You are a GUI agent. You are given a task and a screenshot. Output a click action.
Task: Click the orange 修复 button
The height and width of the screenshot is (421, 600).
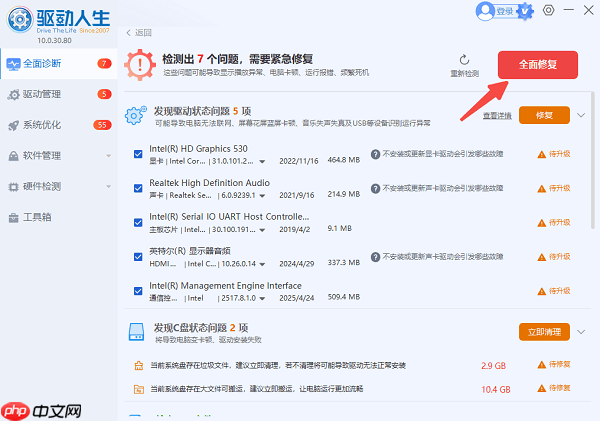[544, 115]
